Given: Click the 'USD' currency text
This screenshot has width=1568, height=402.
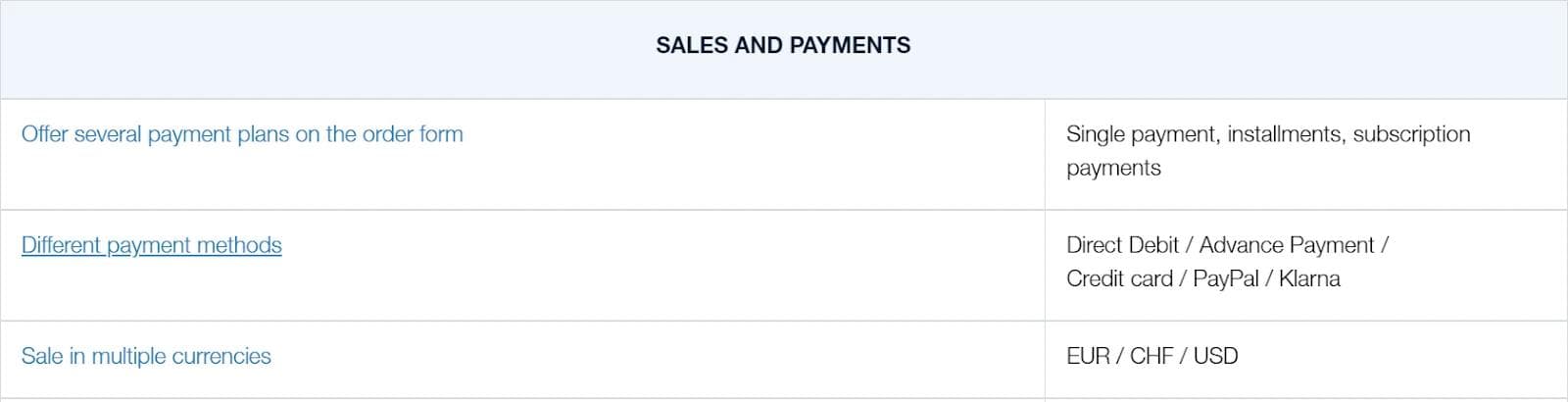Looking at the screenshot, I should 1215,356.
